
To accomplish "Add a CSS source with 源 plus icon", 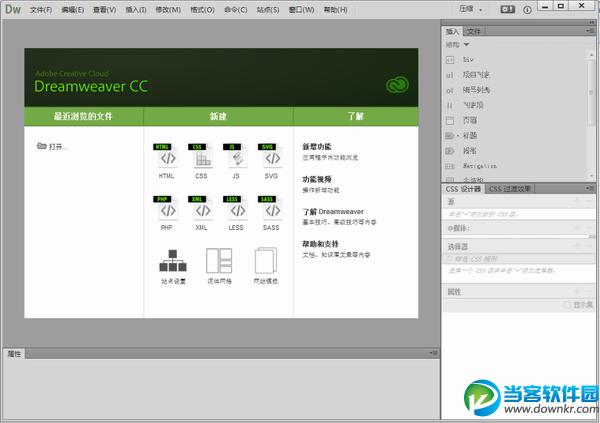I will [577, 201].
